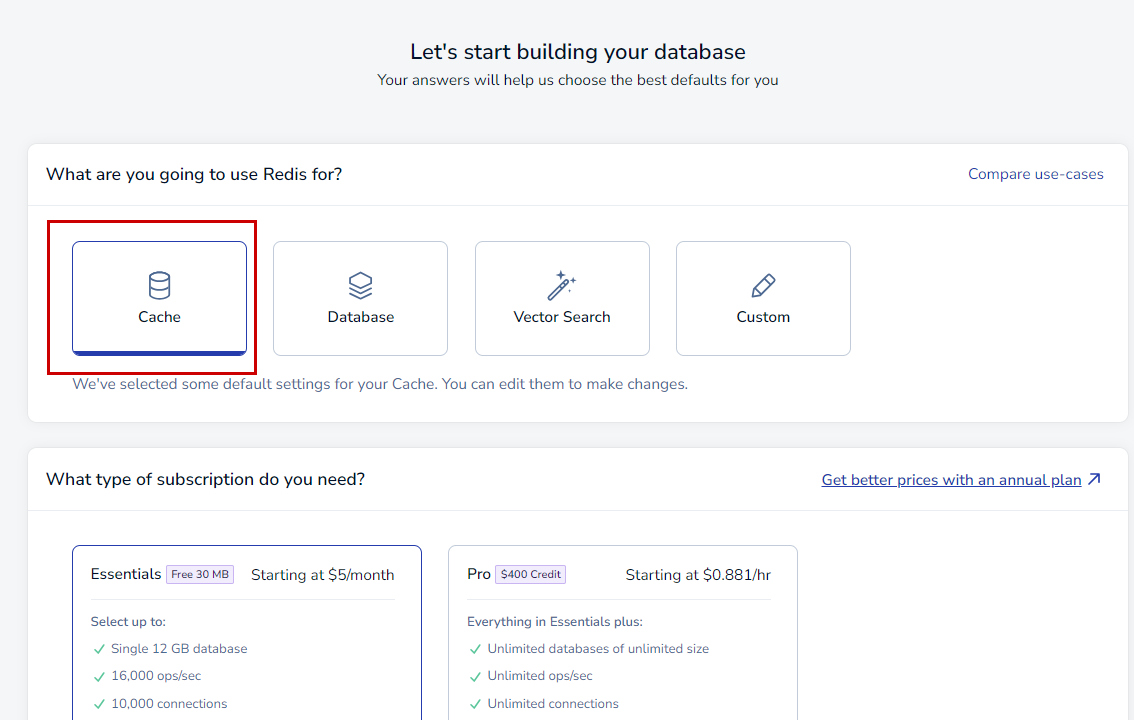
Task: Open Get better prices with an annual plan
Action: coord(951,480)
